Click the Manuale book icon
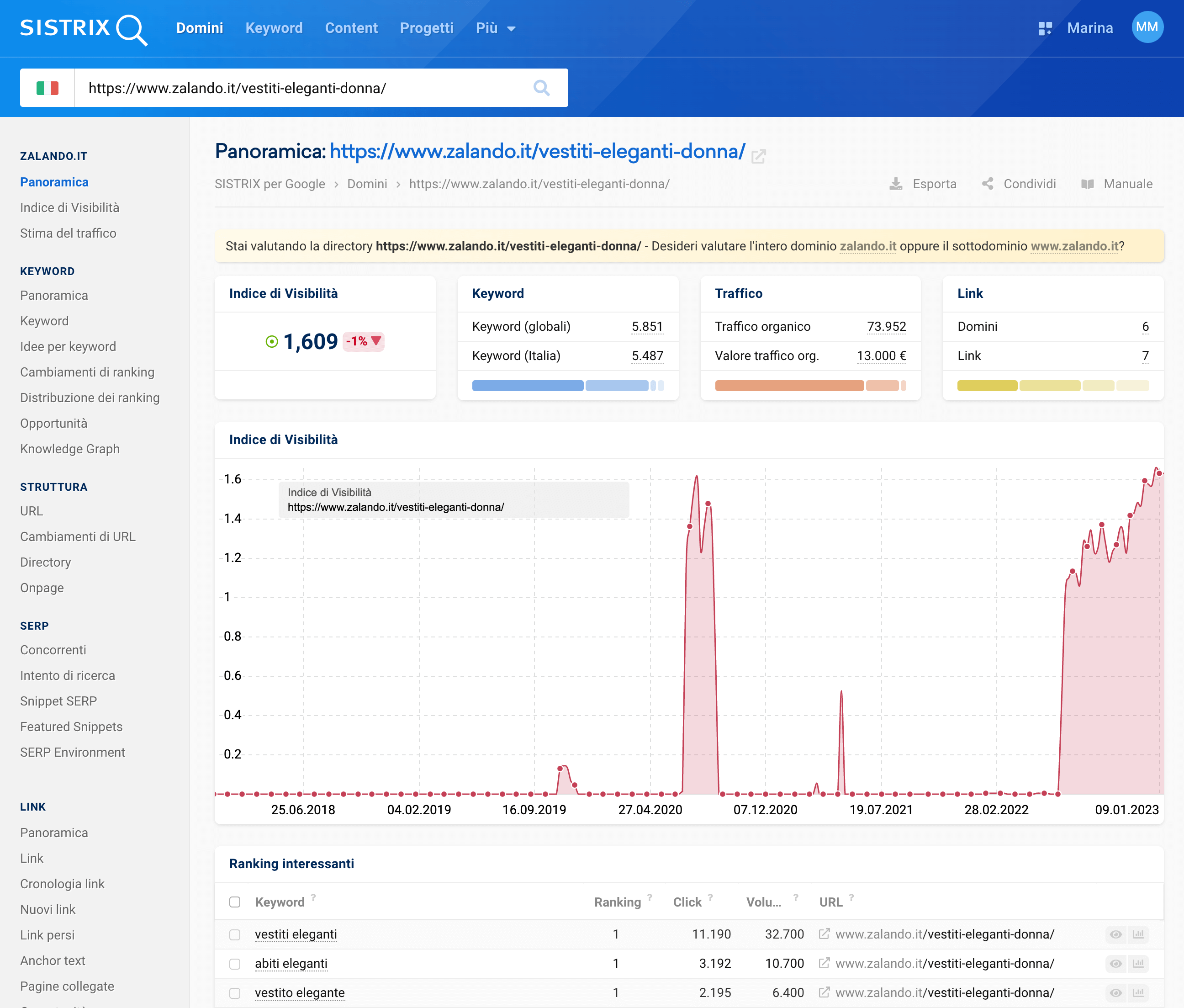This screenshot has height=1008, width=1184. 1087,184
